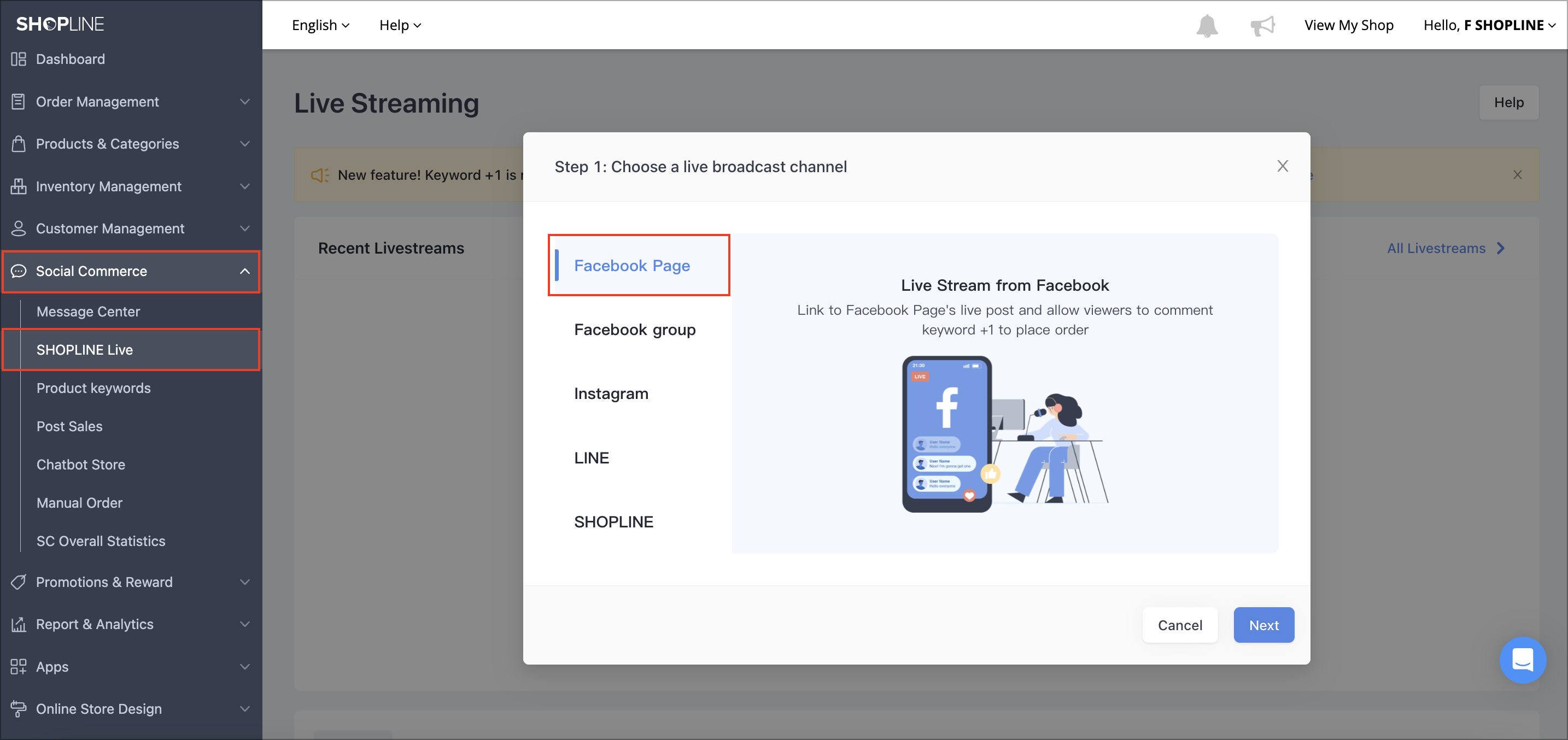Click the View My Shop link

(1348, 26)
